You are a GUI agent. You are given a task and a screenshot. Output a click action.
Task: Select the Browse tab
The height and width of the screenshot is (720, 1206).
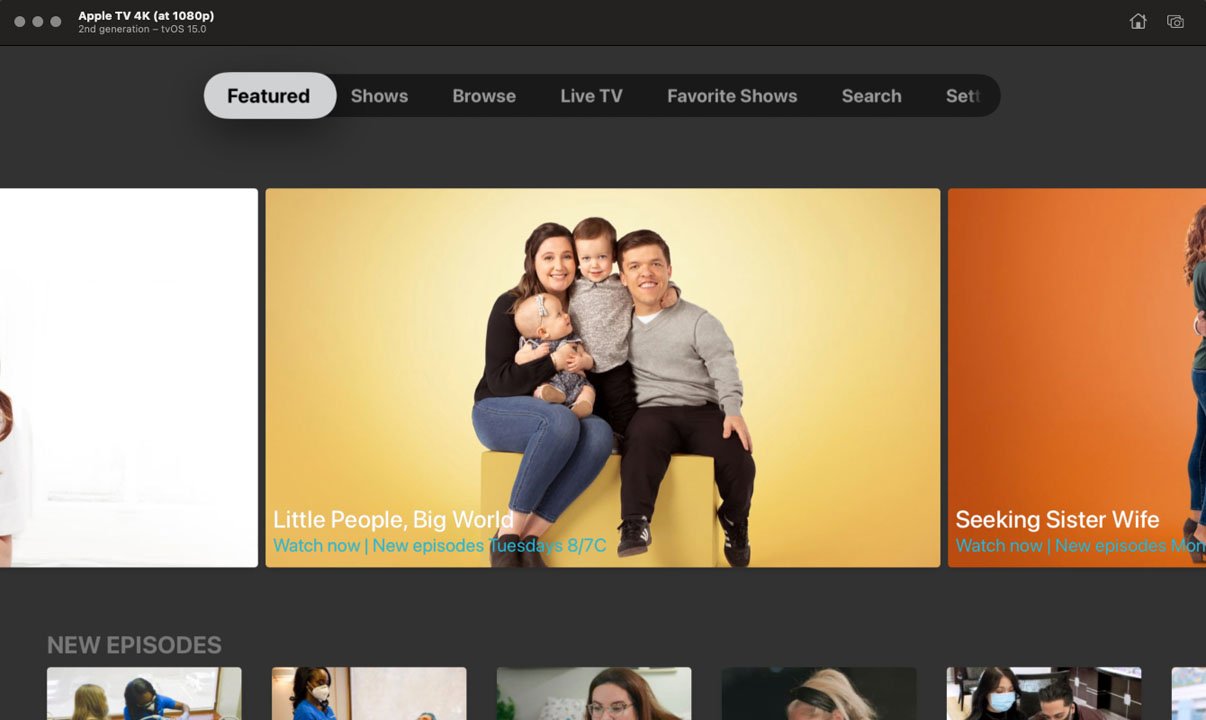pyautogui.click(x=484, y=95)
